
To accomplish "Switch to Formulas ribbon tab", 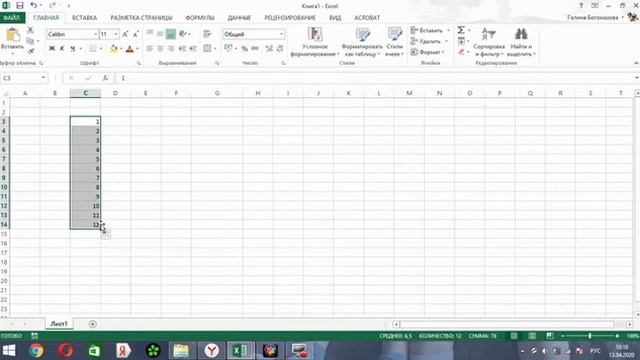I will pyautogui.click(x=200, y=18).
